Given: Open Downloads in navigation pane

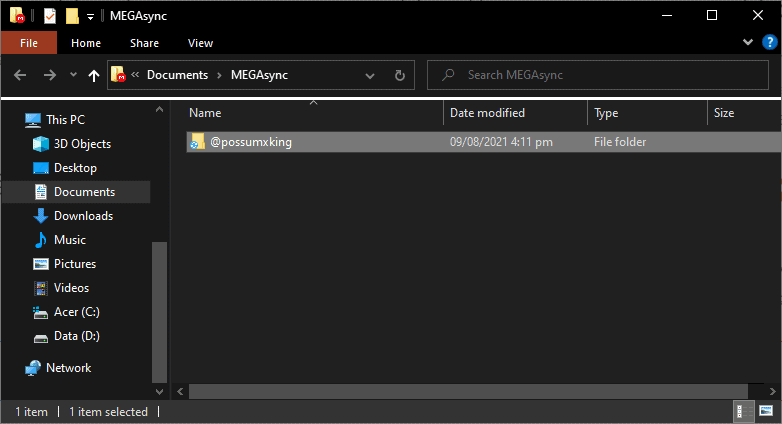Looking at the screenshot, I should [x=83, y=216].
